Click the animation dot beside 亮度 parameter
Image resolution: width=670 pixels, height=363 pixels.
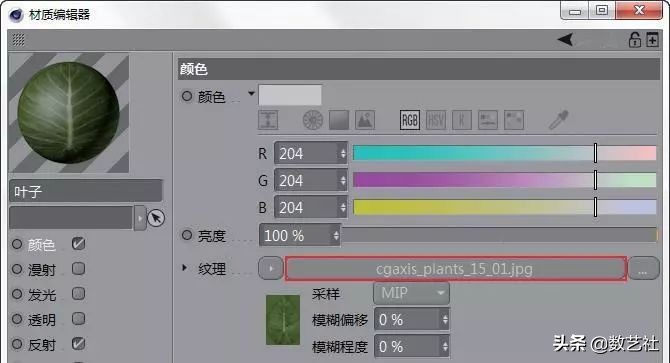[187, 235]
